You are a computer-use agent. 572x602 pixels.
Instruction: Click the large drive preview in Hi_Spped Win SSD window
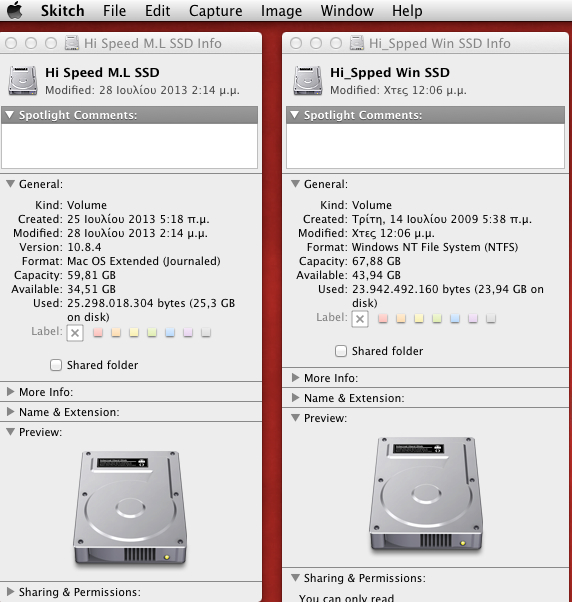pyautogui.click(x=426, y=494)
